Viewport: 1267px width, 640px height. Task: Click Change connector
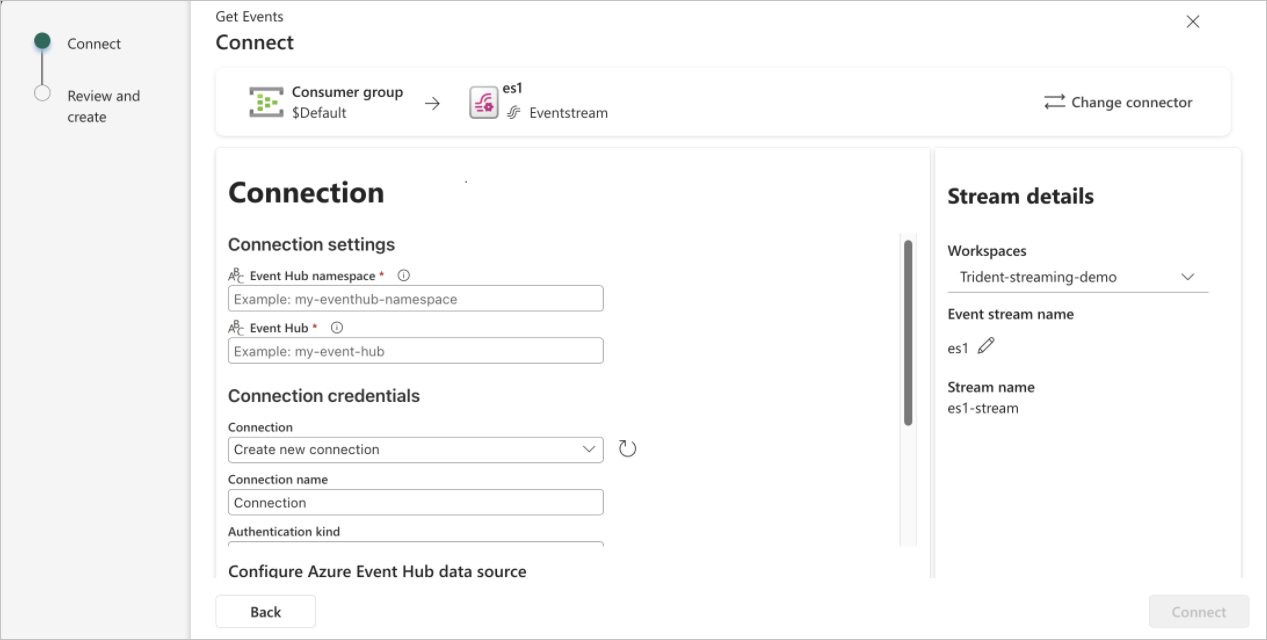click(x=1118, y=102)
